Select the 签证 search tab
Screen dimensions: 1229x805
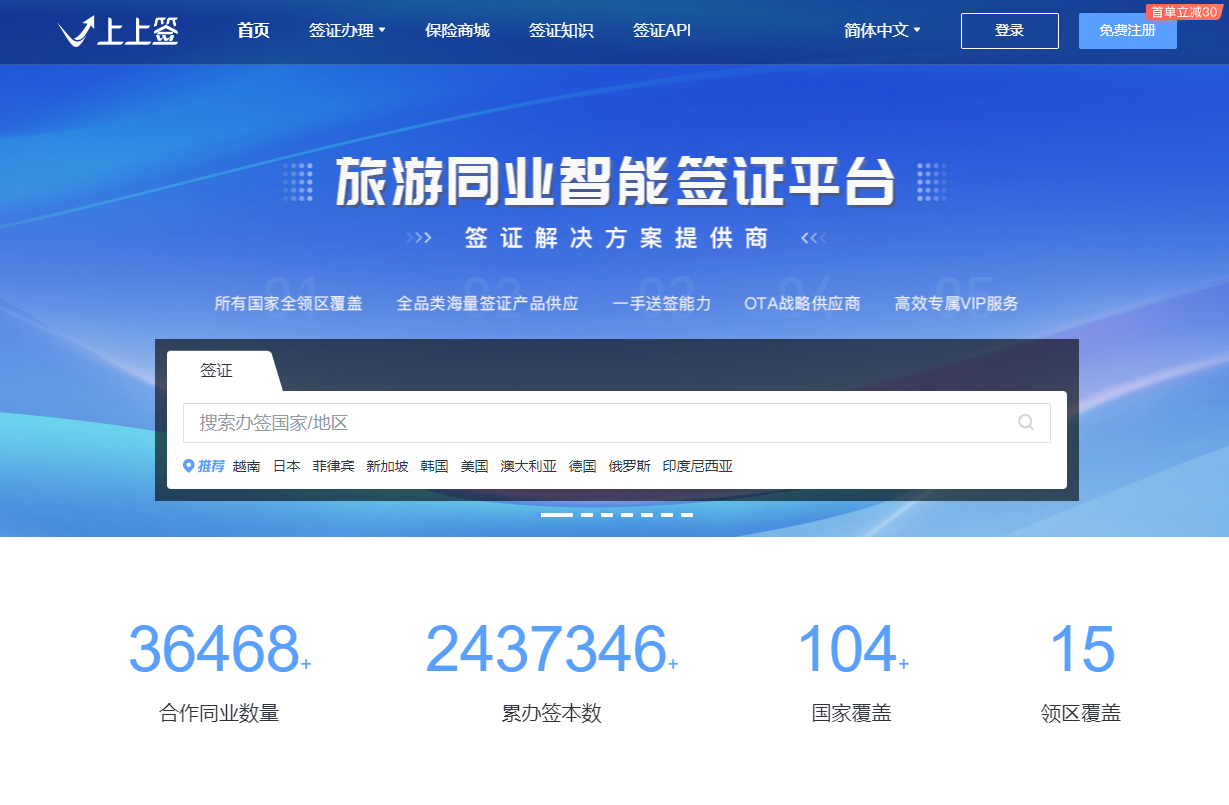coord(217,371)
